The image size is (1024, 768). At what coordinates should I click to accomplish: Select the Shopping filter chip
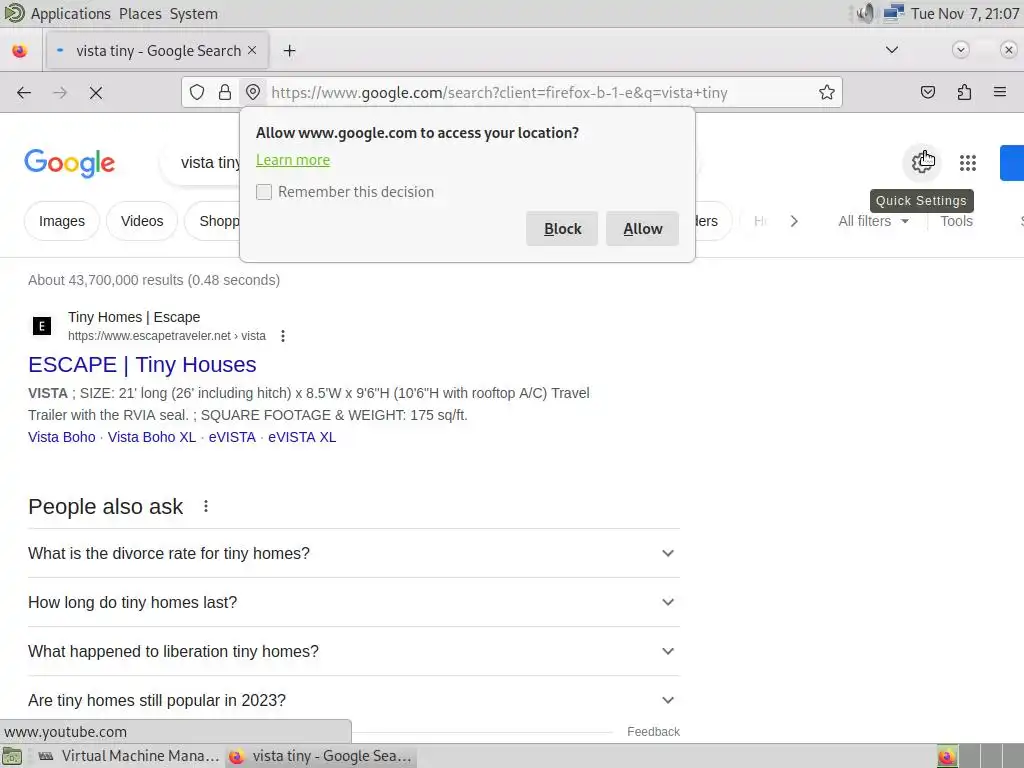tap(213, 221)
